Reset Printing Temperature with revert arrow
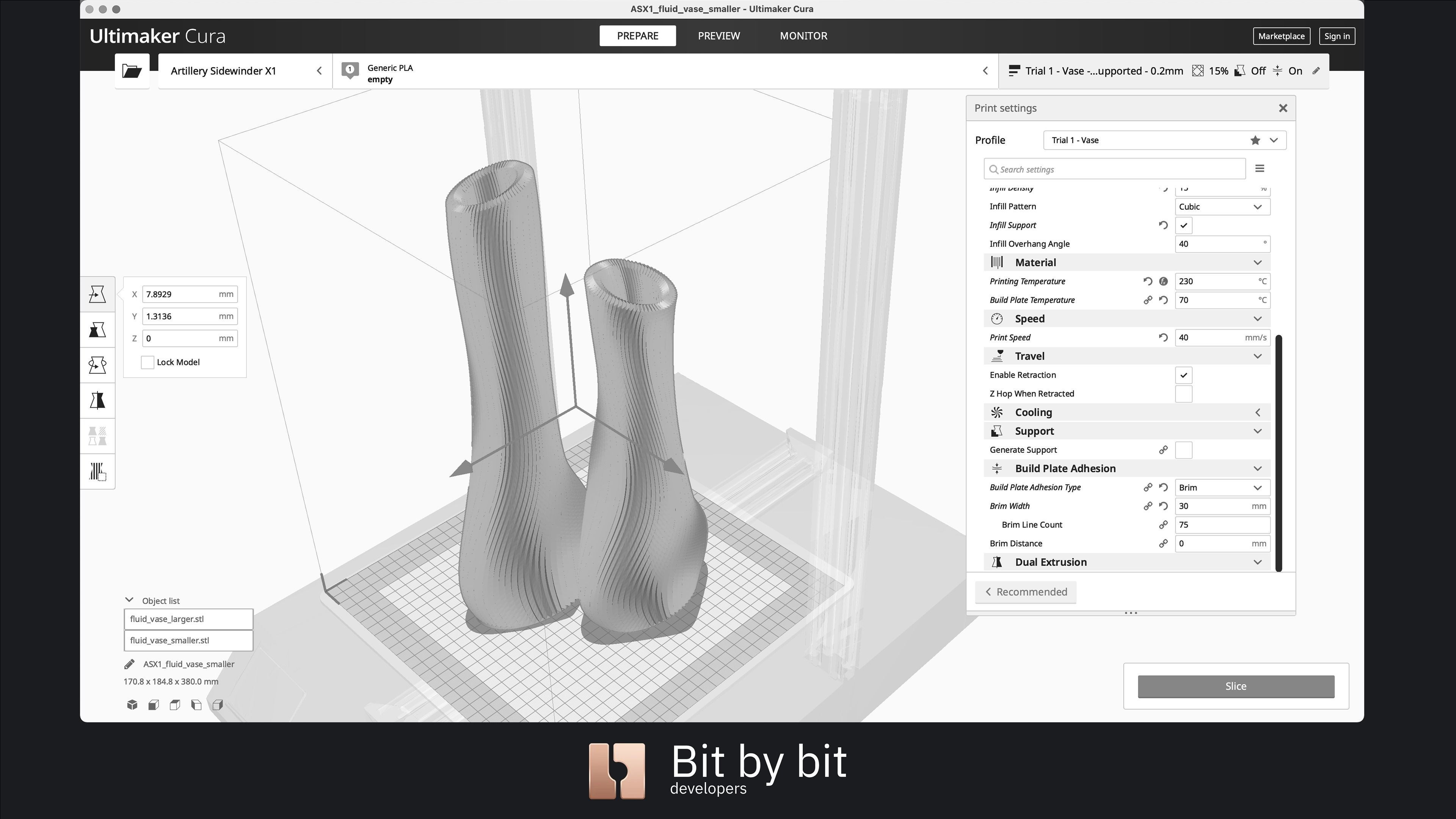The height and width of the screenshot is (819, 1456). click(x=1147, y=281)
